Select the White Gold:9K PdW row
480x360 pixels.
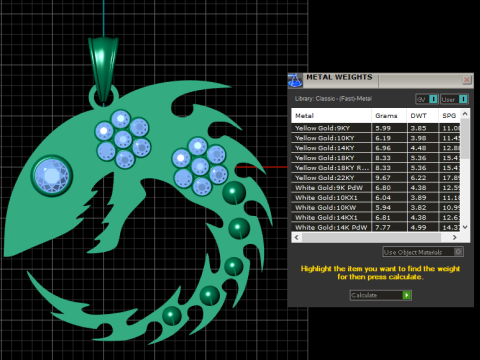(376, 188)
